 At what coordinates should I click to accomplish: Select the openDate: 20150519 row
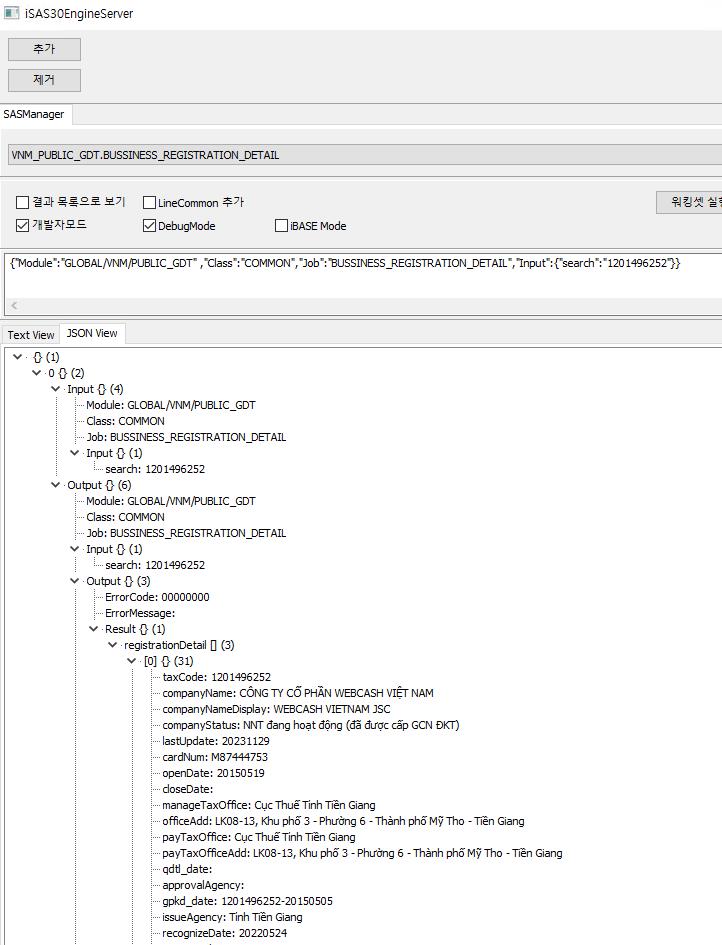[x=213, y=773]
